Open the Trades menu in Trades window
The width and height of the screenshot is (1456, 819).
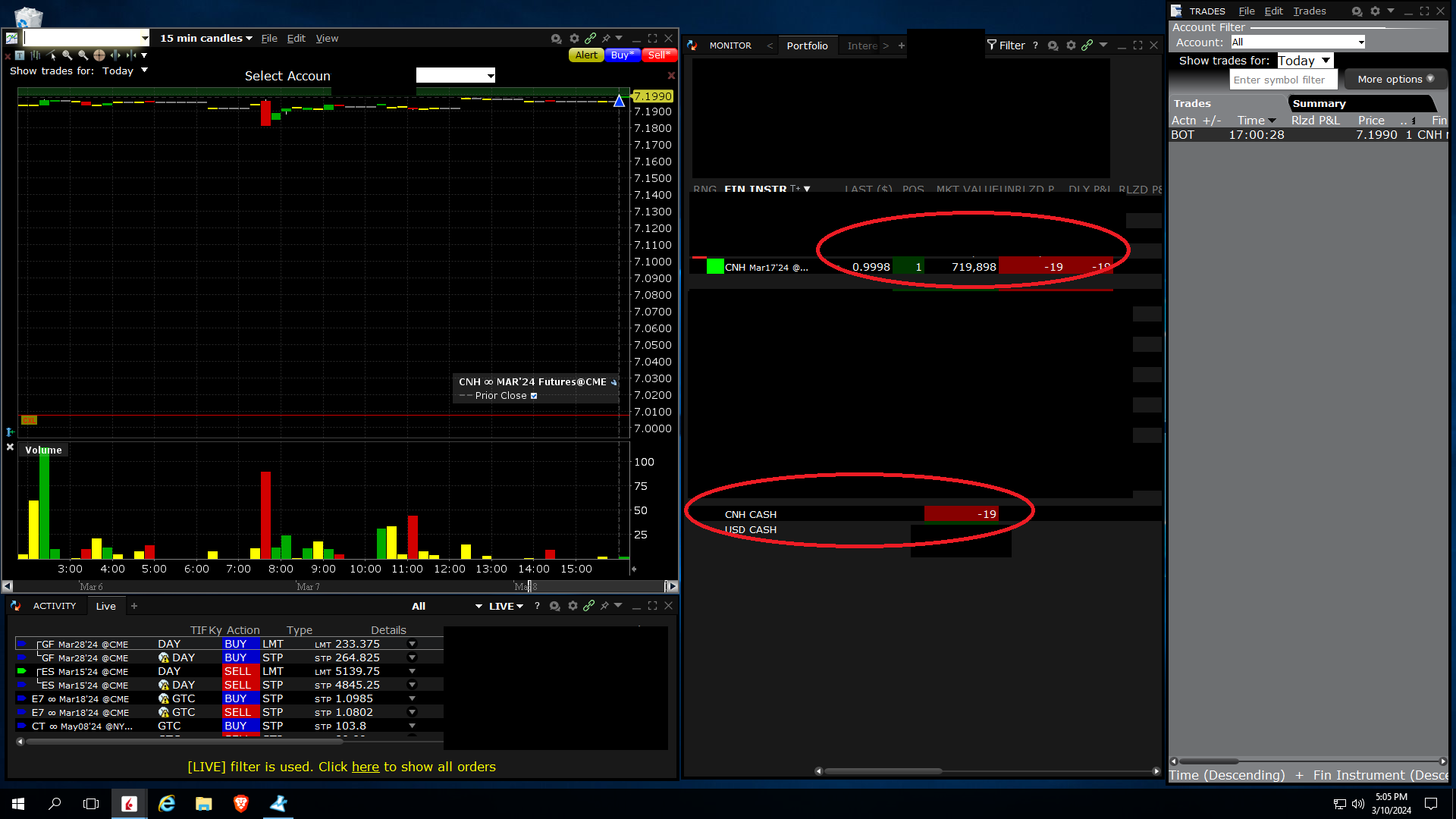click(x=1309, y=11)
